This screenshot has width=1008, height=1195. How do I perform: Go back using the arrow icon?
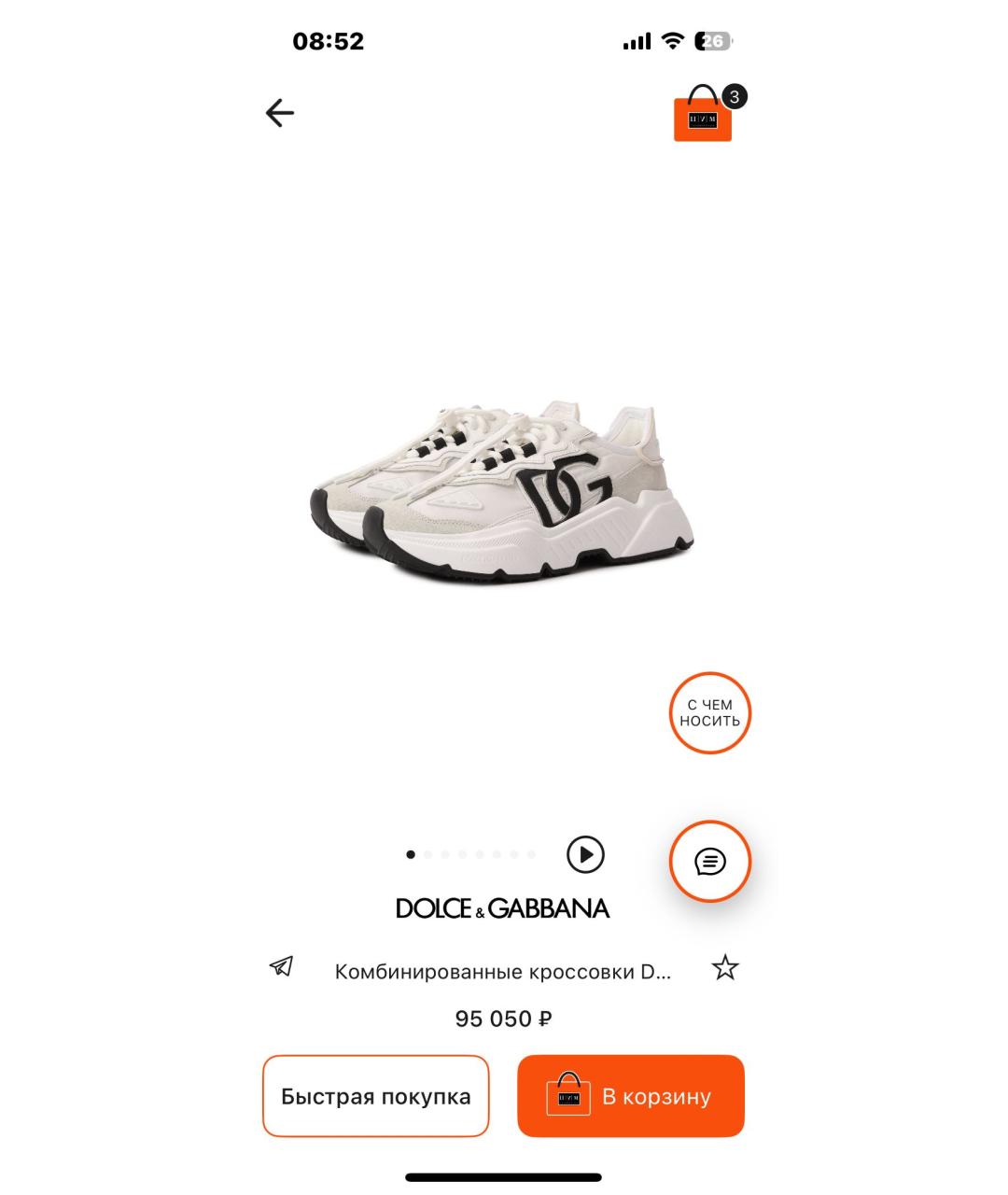[280, 113]
